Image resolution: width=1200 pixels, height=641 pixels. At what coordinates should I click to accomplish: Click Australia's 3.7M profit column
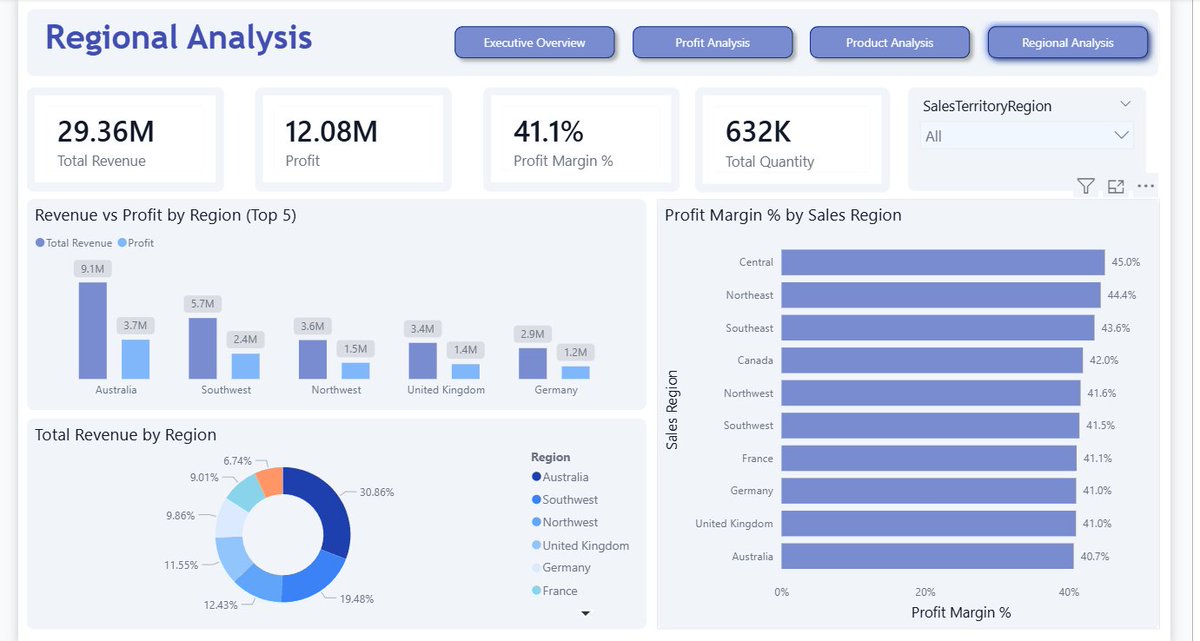135,359
